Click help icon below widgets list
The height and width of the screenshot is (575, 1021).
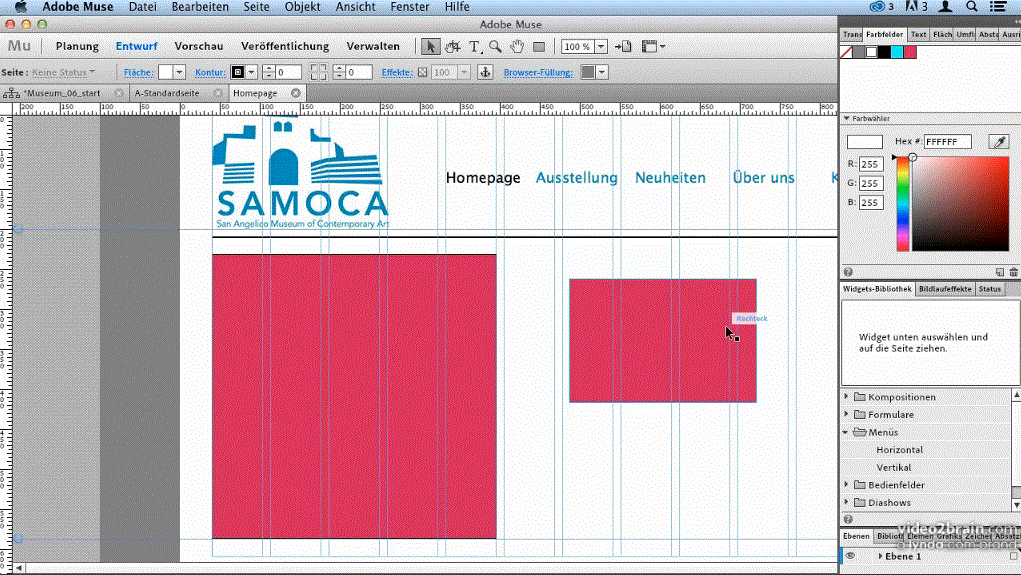(848, 519)
